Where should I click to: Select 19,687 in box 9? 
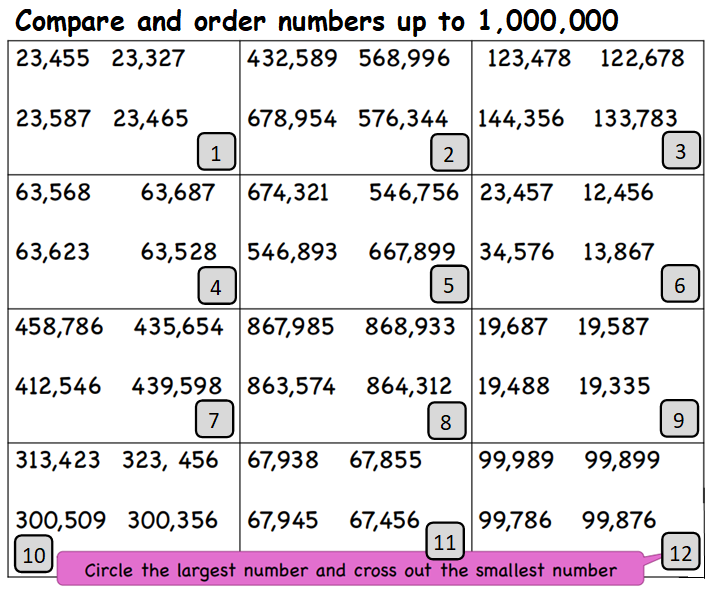513,327
